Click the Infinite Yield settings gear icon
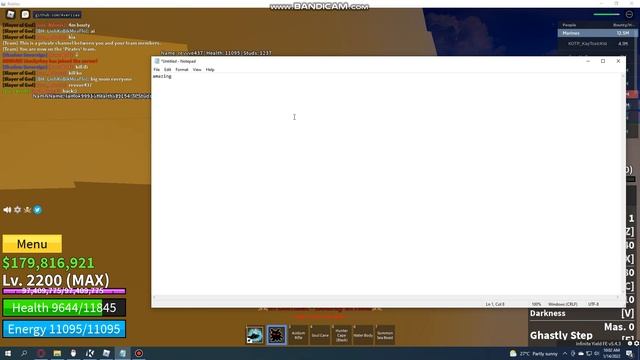The height and width of the screenshot is (360, 640). 636,344
